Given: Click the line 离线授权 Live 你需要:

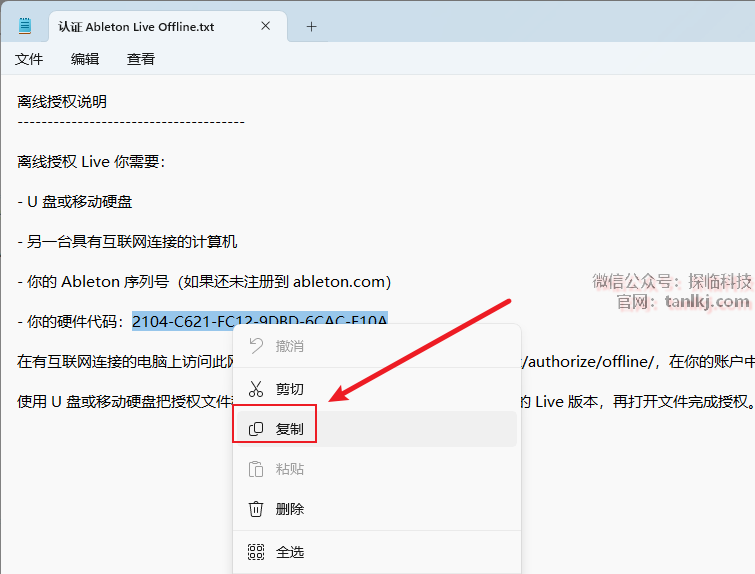Looking at the screenshot, I should coord(91,161).
